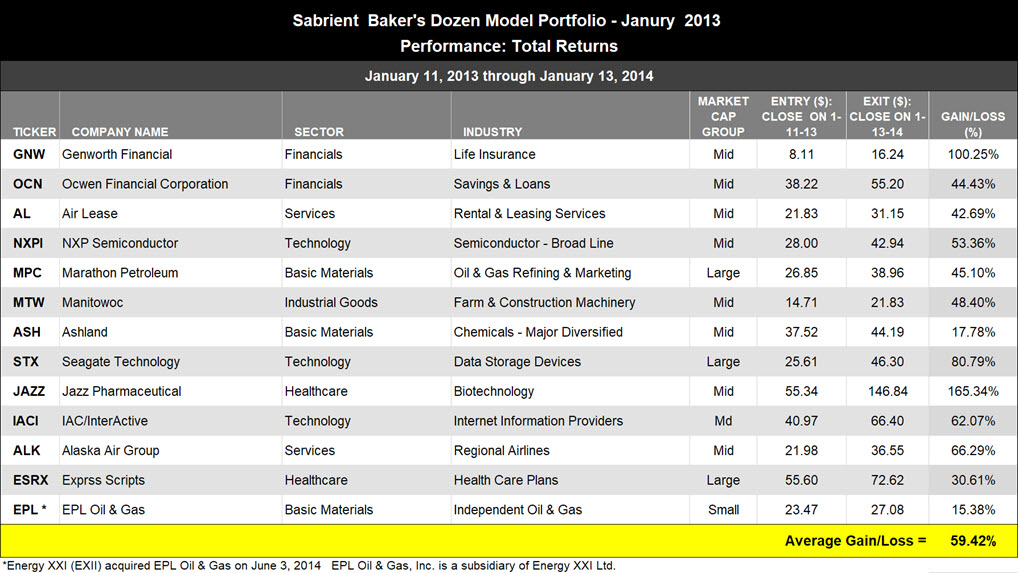The width and height of the screenshot is (1019, 573).
Task: Click the MARKET CAP GROUP header
Action: click(x=723, y=116)
